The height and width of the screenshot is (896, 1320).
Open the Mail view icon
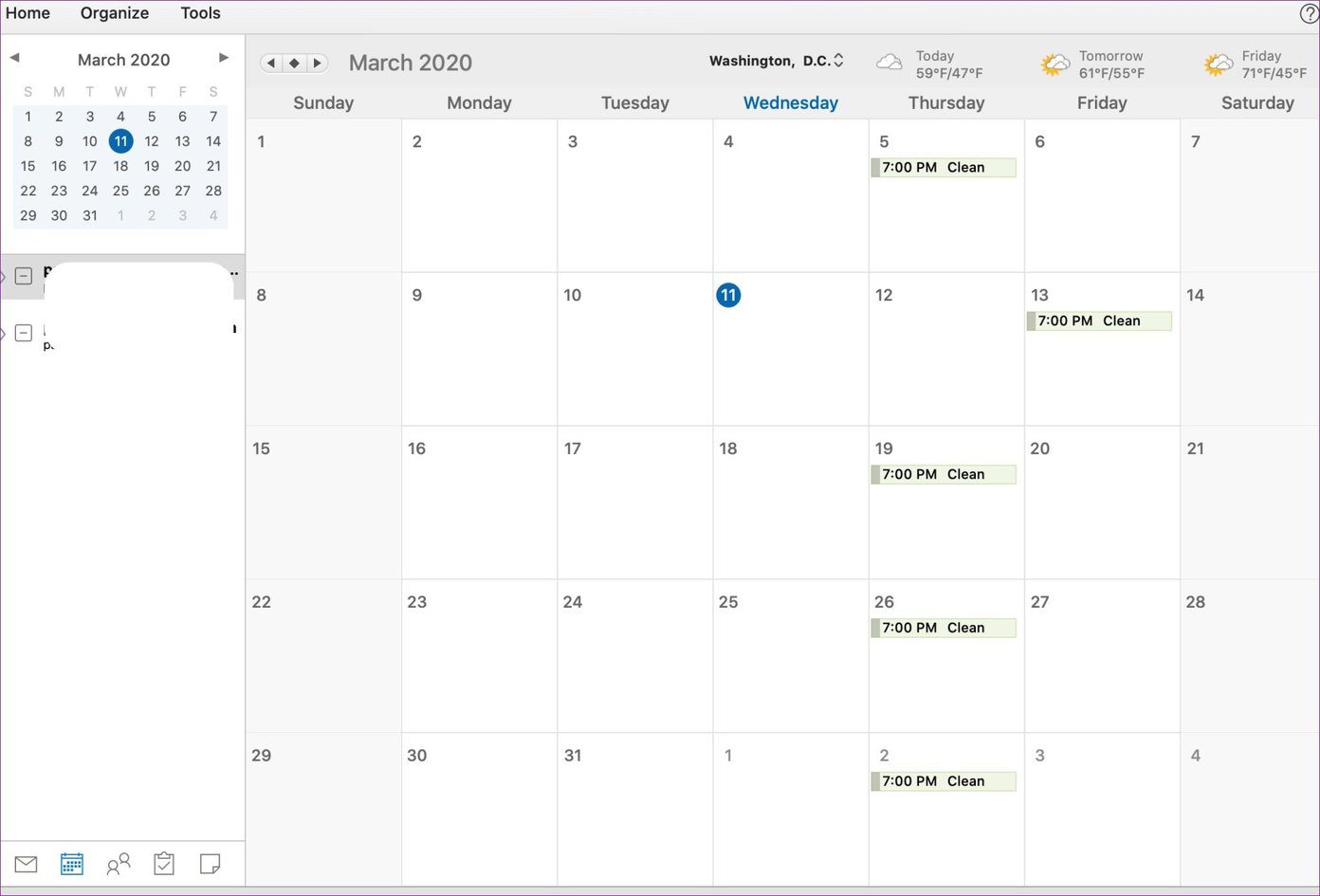point(27,864)
